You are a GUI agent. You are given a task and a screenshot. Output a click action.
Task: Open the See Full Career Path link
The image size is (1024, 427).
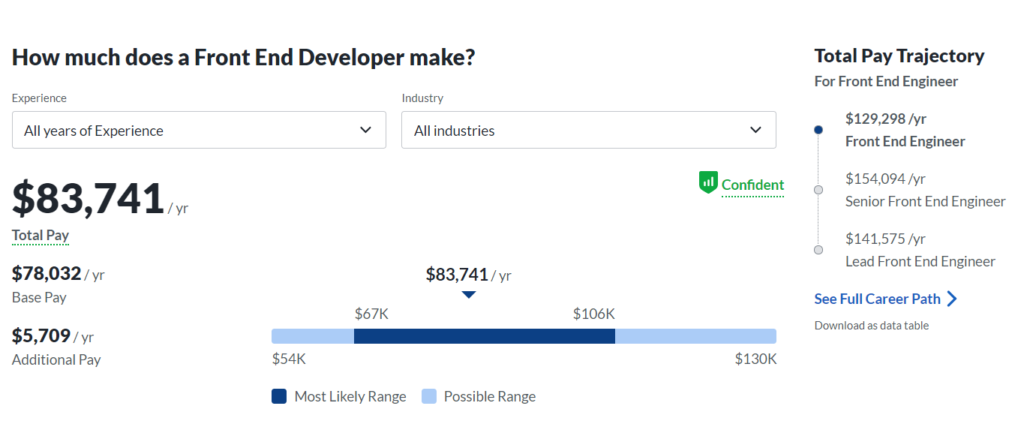point(877,299)
